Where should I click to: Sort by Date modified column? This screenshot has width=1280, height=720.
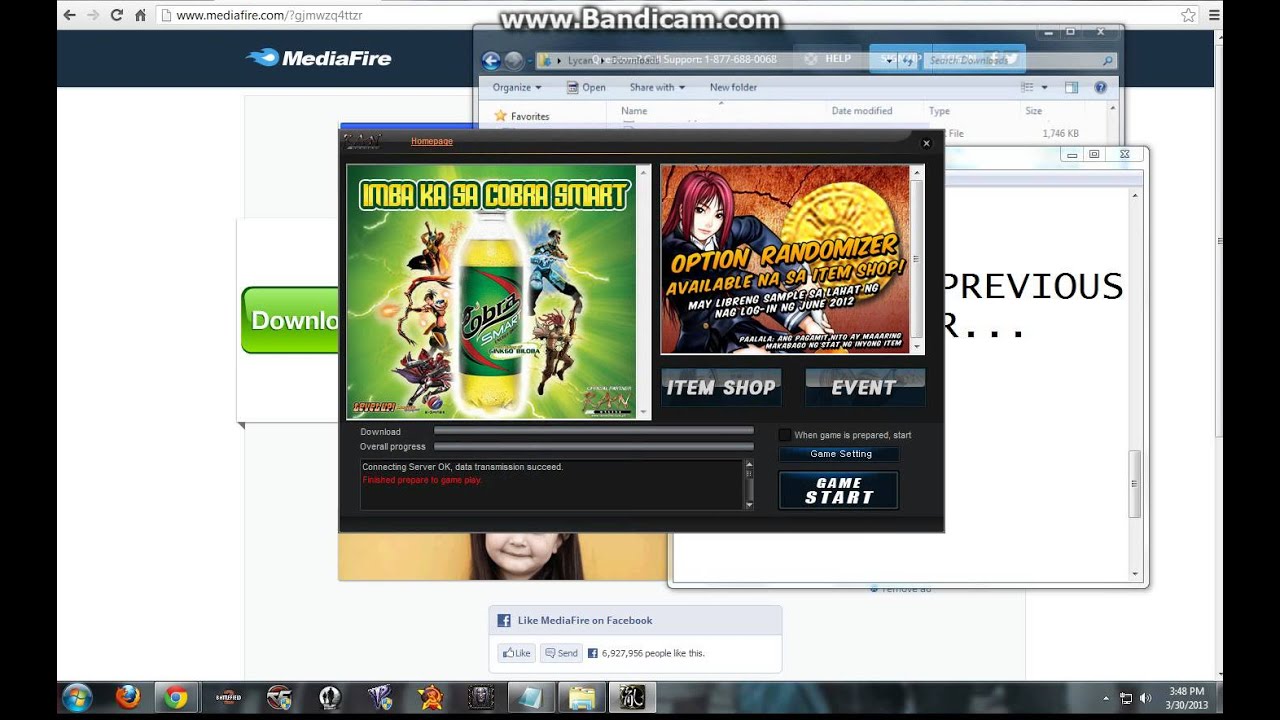862,111
